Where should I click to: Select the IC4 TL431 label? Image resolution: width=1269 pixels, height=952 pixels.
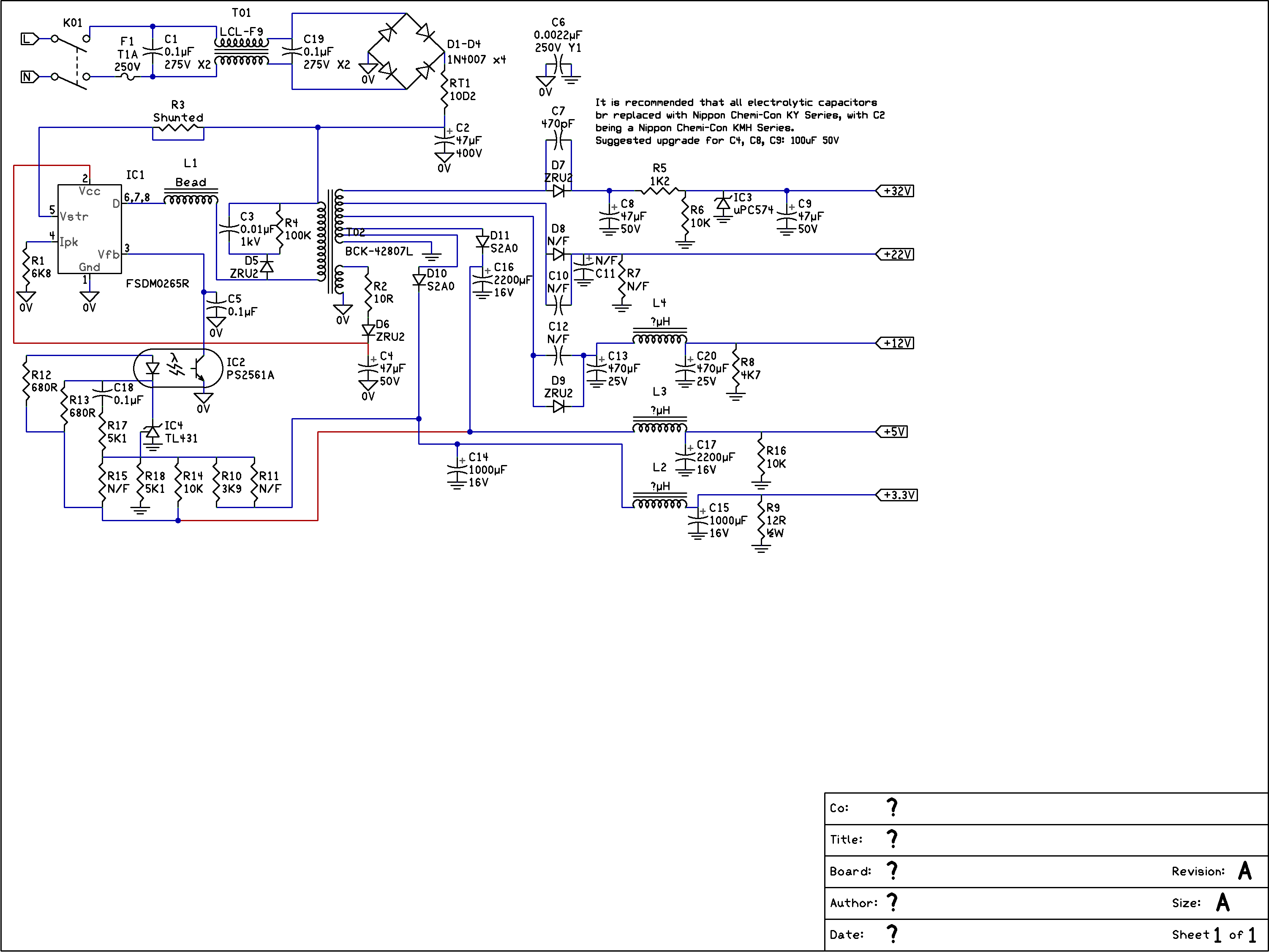(181, 432)
